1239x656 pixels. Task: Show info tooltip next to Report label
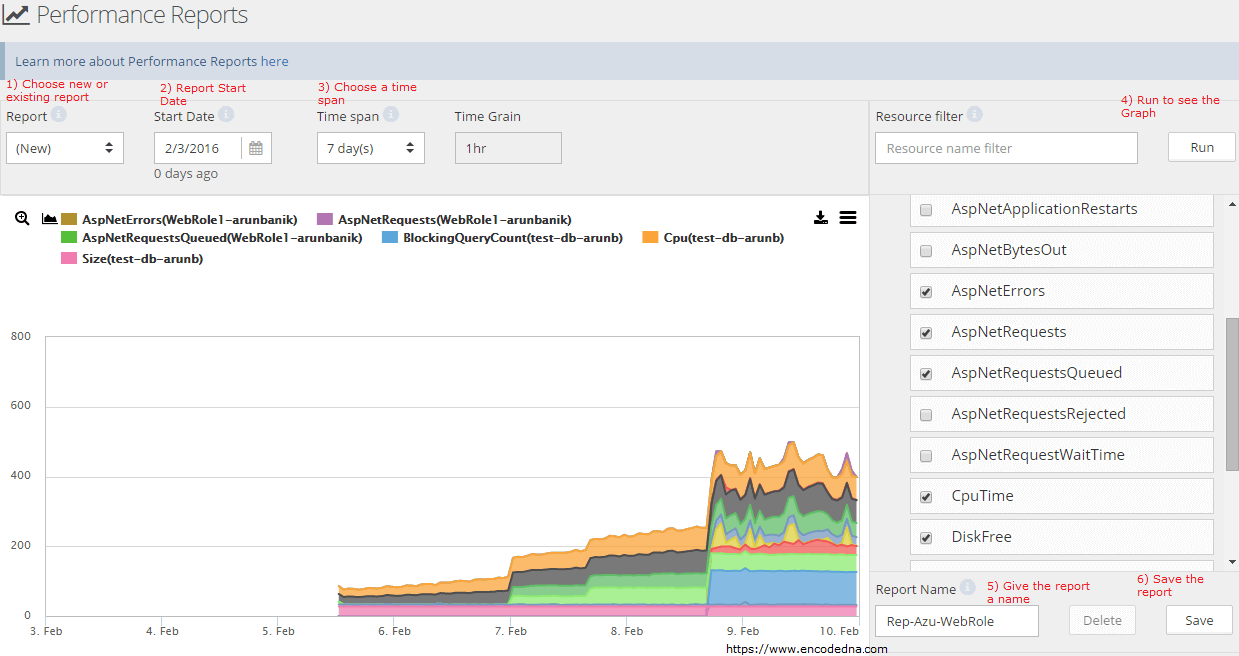[59, 115]
